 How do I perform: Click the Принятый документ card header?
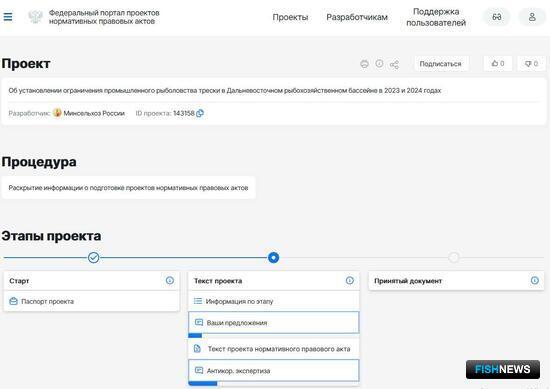(x=456, y=281)
